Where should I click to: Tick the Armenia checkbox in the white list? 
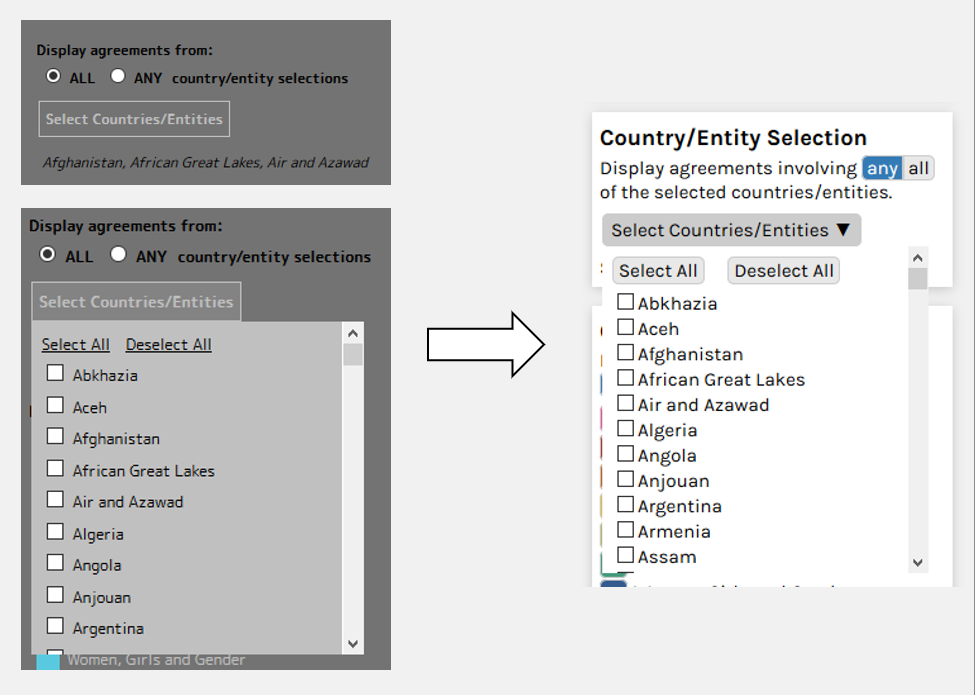point(625,530)
